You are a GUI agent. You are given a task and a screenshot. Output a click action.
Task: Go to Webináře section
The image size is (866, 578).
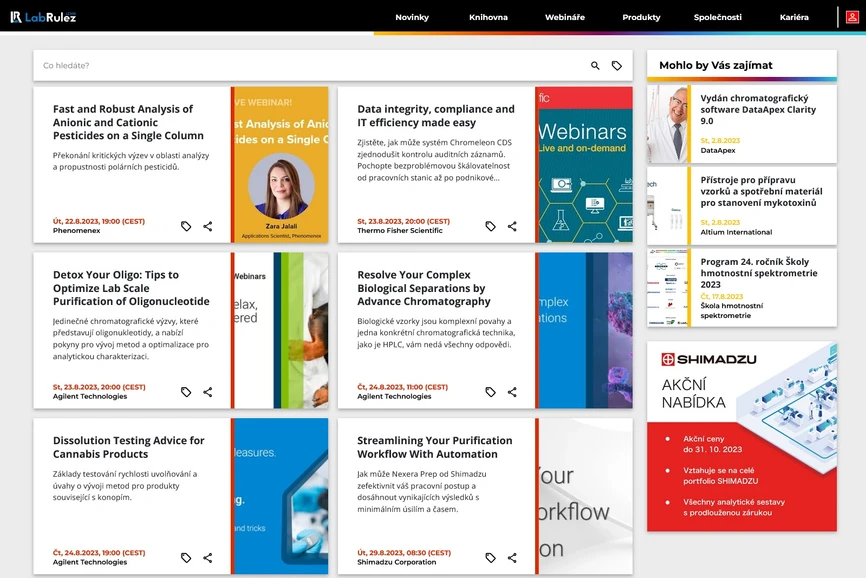point(564,17)
